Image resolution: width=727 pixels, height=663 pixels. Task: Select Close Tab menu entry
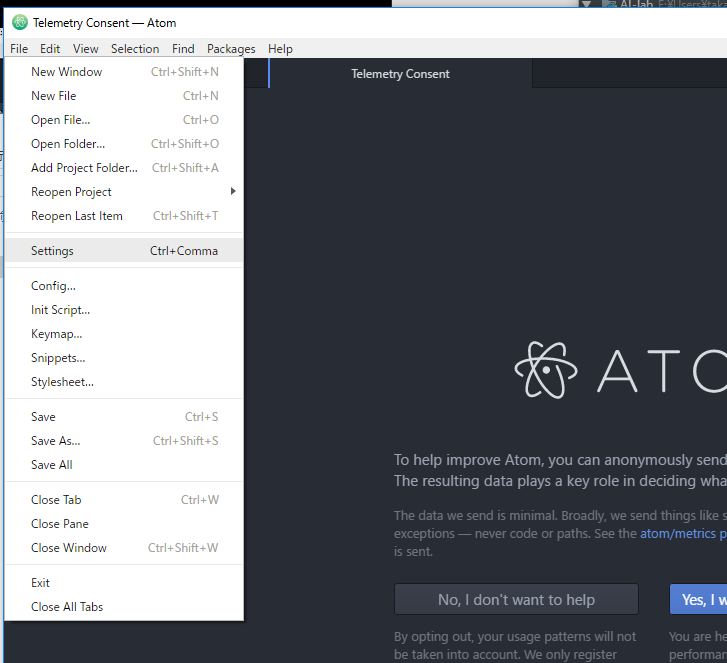(124, 500)
